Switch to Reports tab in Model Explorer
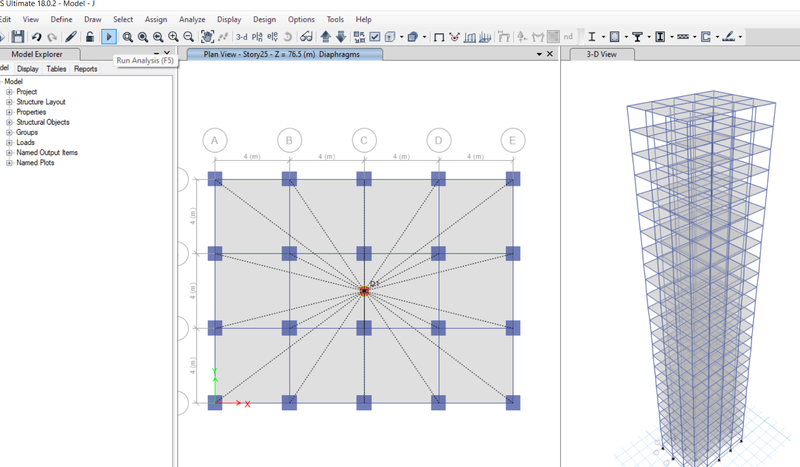This screenshot has width=800, height=467. pyautogui.click(x=85, y=69)
